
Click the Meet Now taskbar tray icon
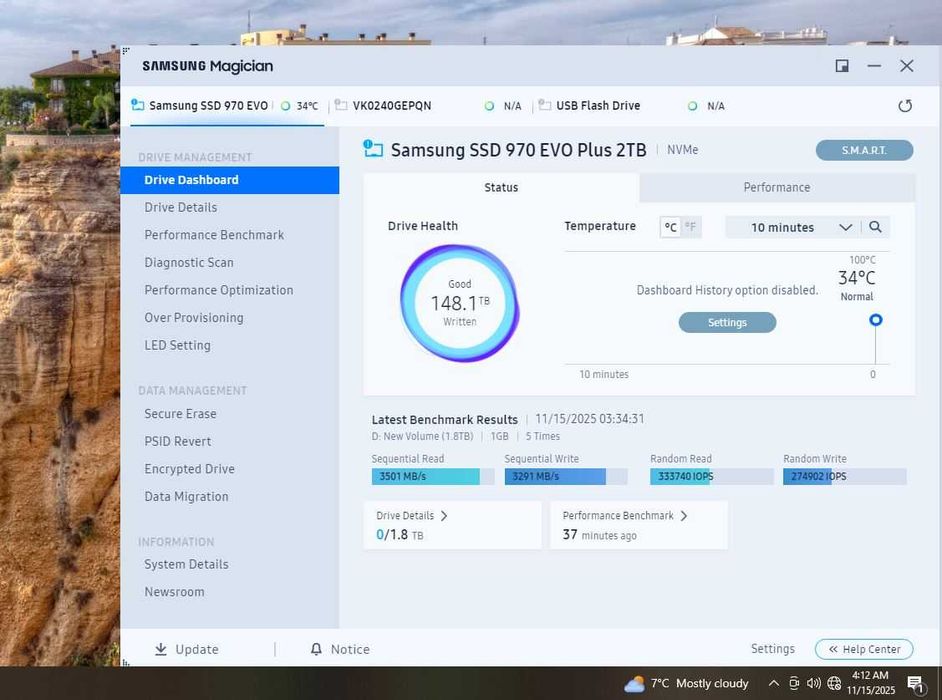pyautogui.click(x=794, y=683)
